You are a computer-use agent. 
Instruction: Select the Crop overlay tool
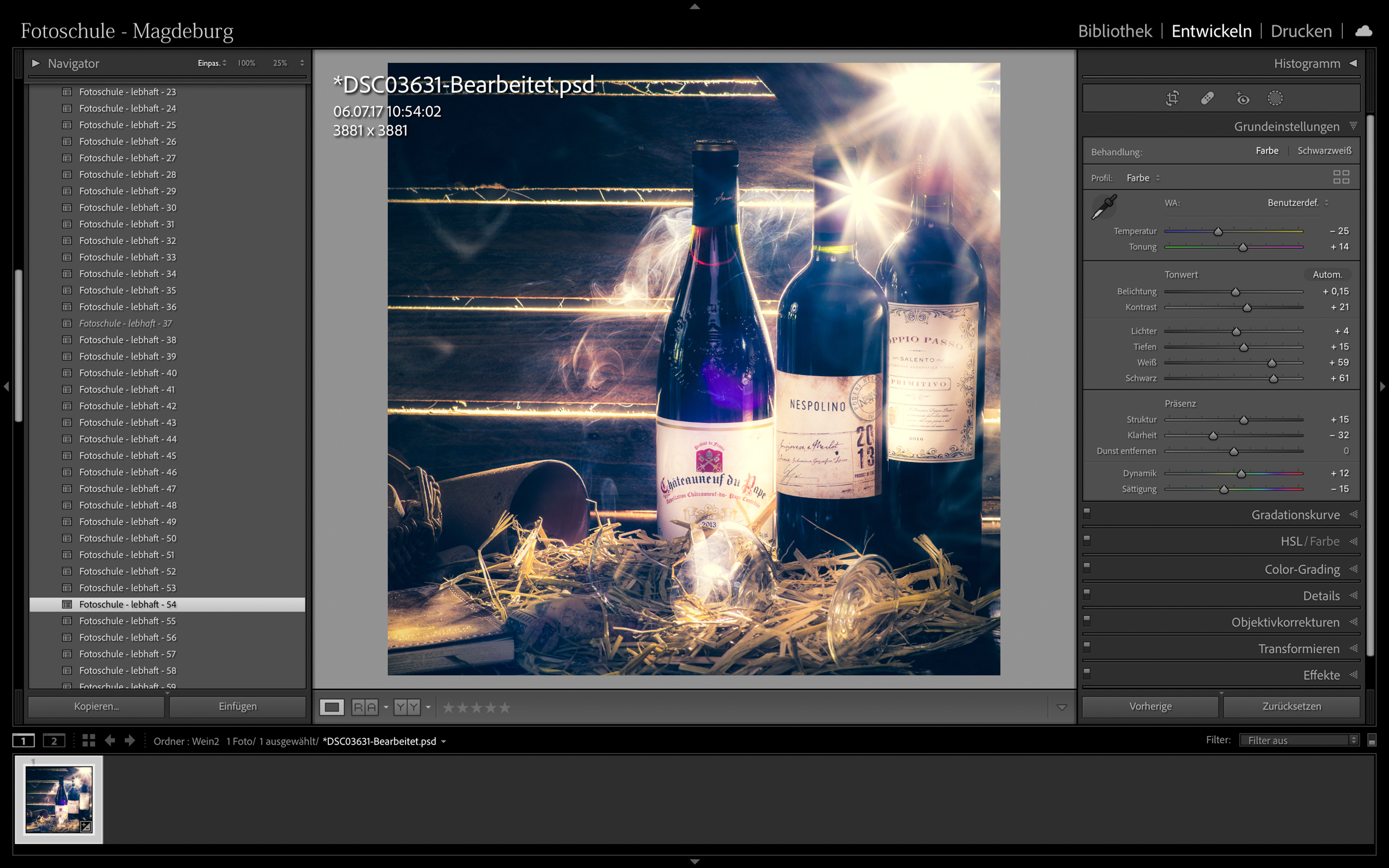(x=1172, y=98)
